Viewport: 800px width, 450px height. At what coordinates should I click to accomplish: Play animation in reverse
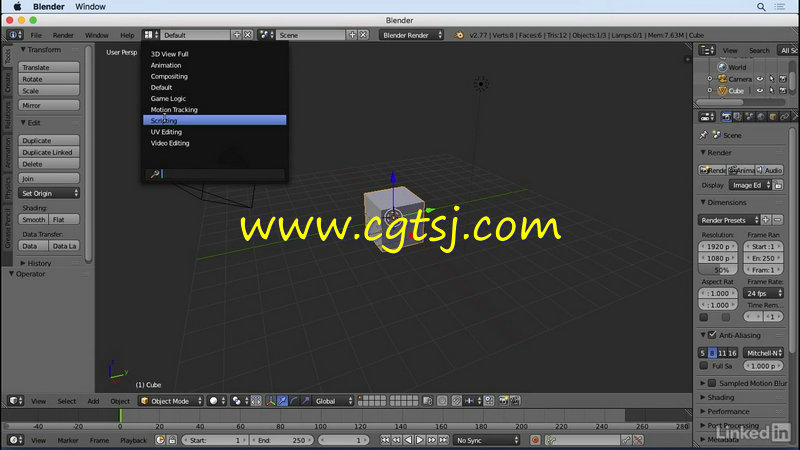(408, 440)
